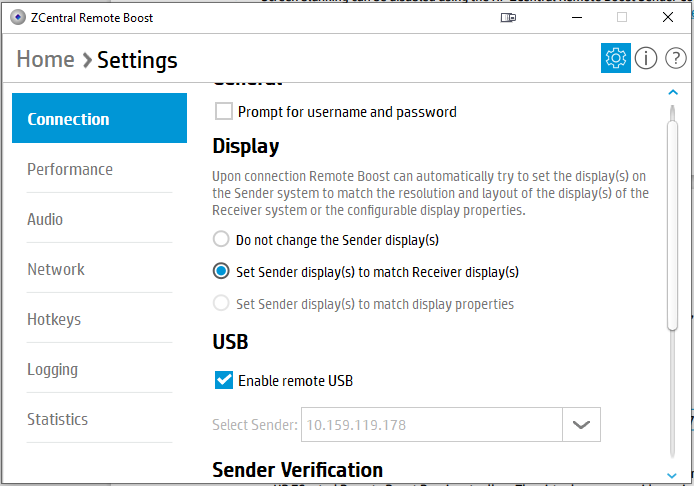694x486 pixels.
Task: Open the Performance settings tab
Action: (x=99, y=169)
